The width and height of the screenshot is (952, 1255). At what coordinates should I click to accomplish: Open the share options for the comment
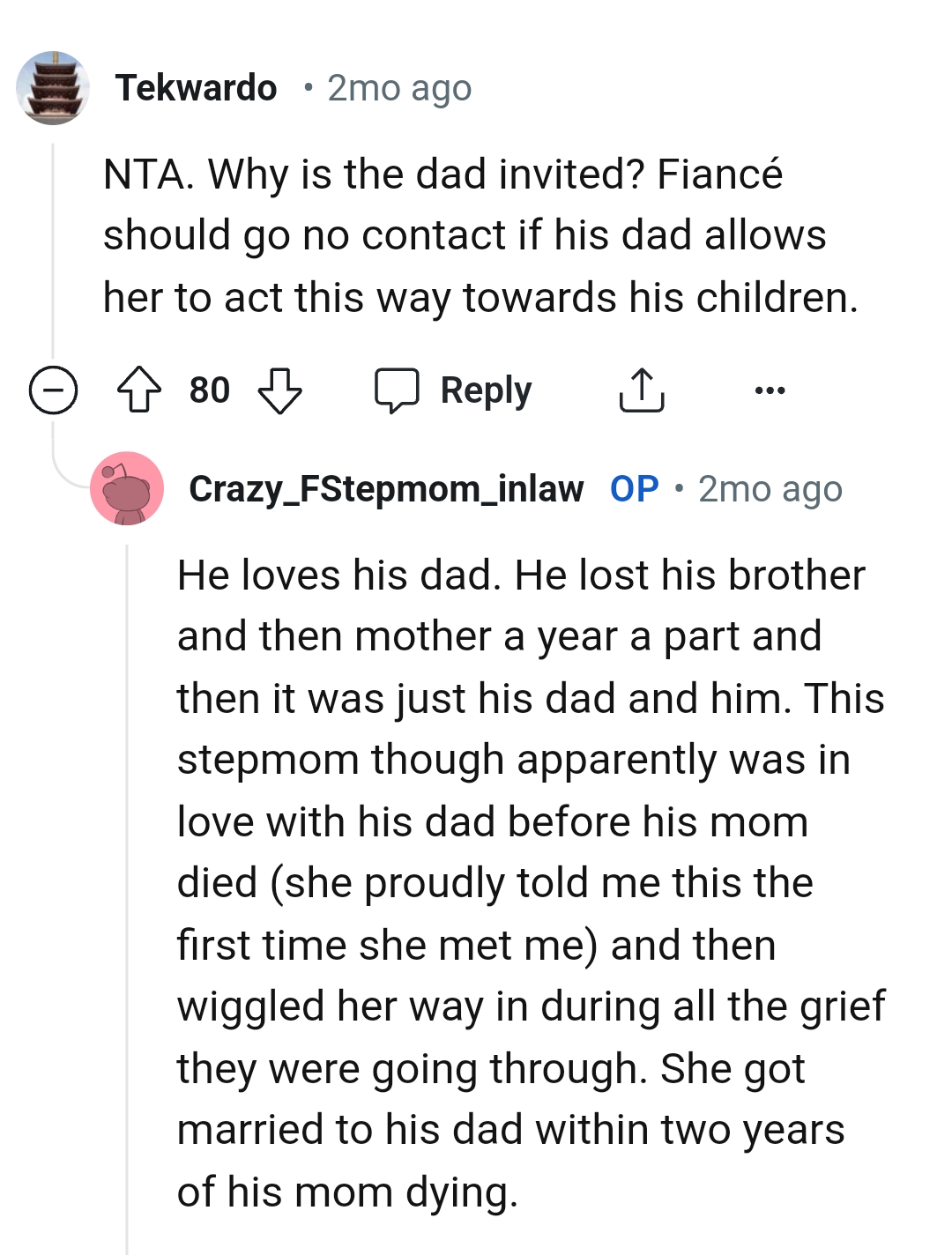(x=641, y=390)
